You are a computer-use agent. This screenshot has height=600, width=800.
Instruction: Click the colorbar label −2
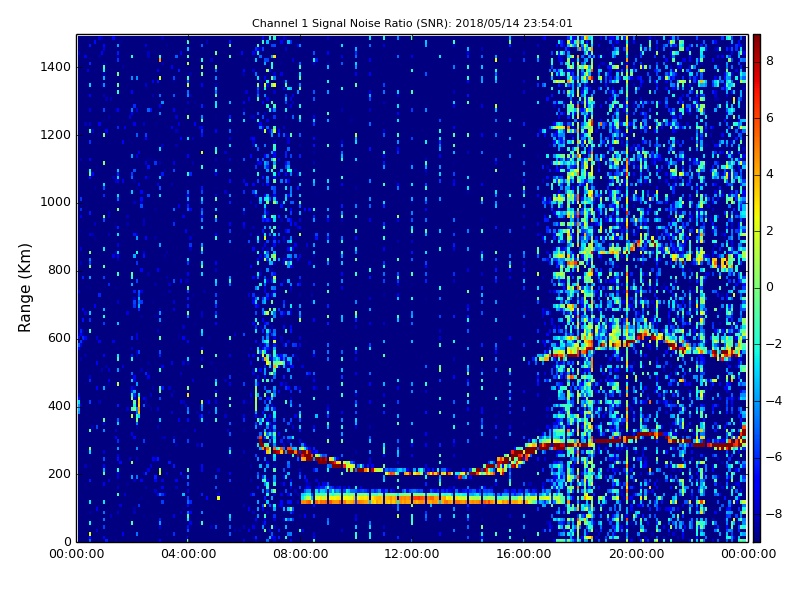(x=774, y=344)
